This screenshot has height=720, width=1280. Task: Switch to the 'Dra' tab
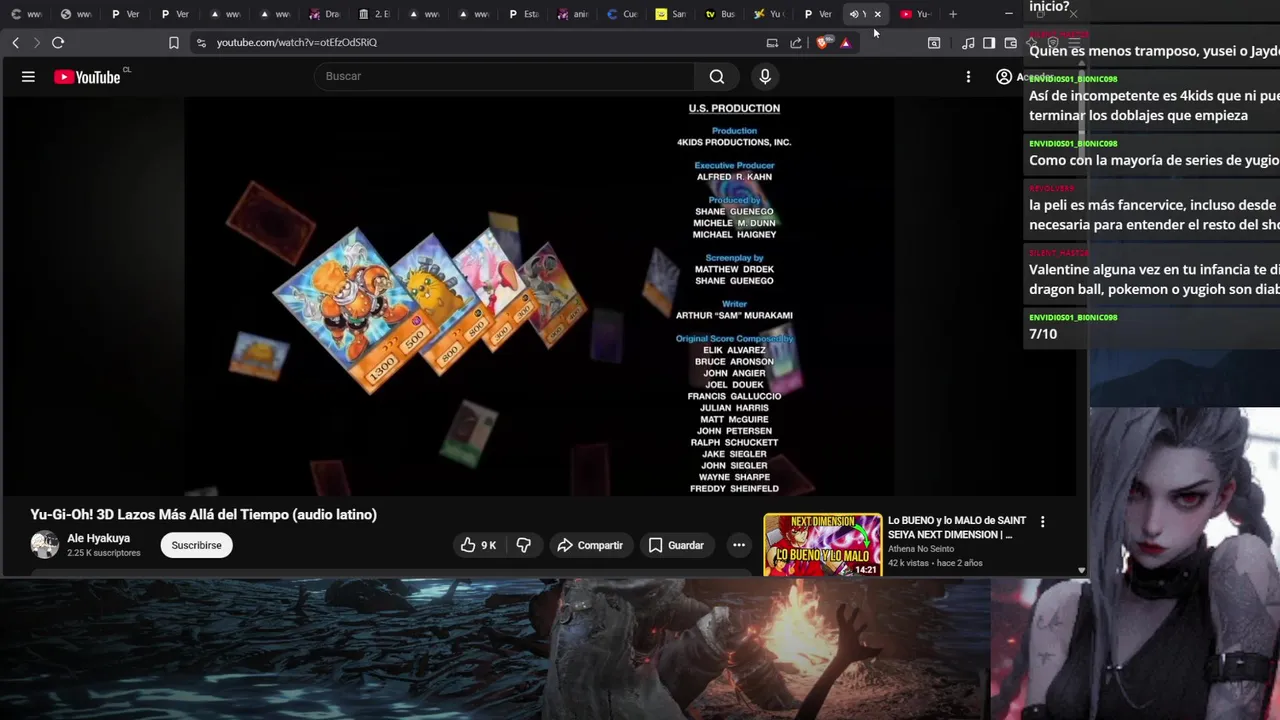tap(325, 14)
